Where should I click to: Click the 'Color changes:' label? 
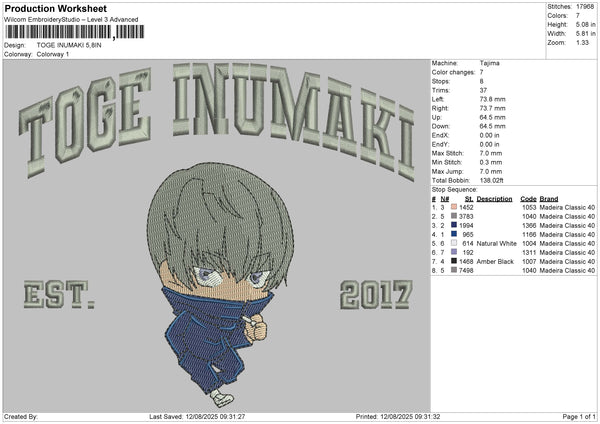click(453, 72)
